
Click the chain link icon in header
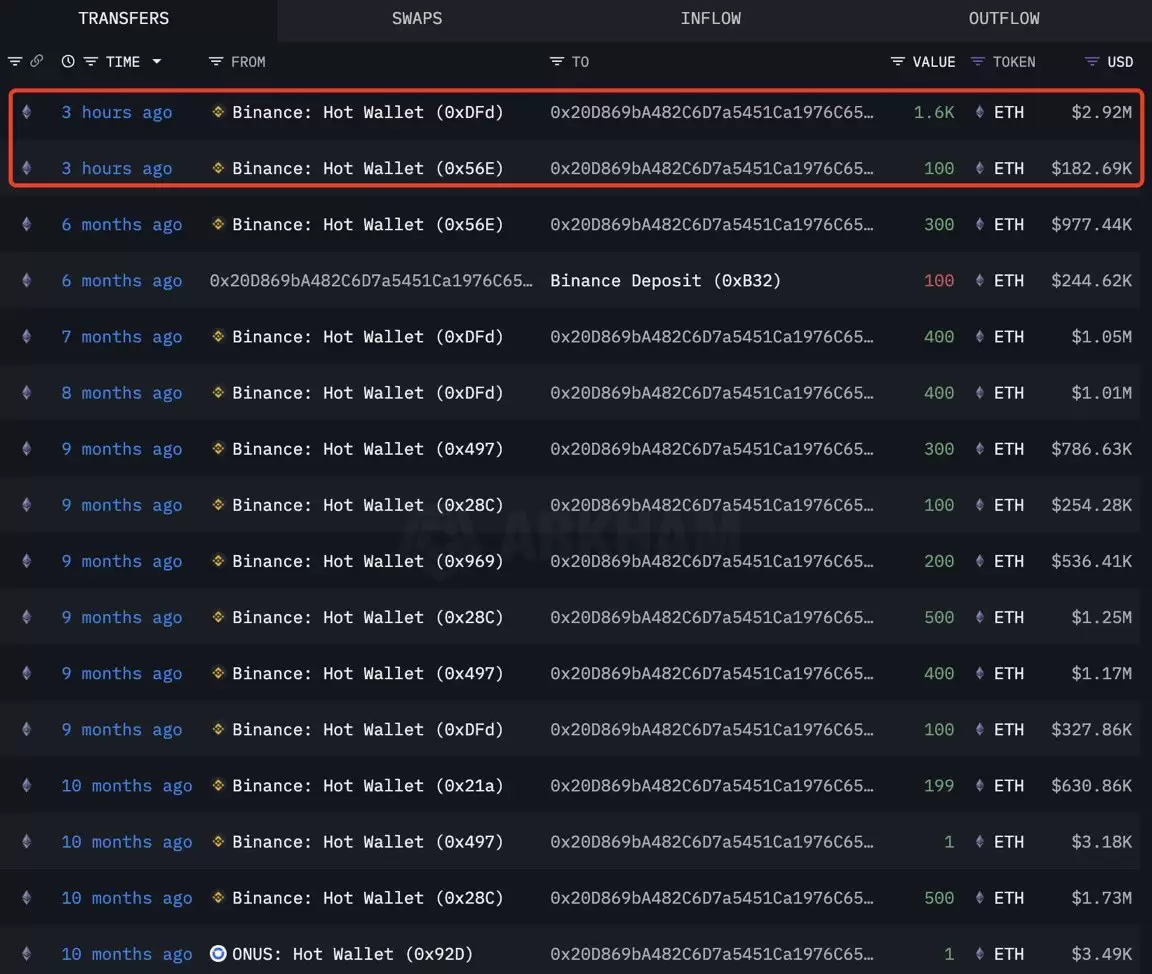pyautogui.click(x=36, y=61)
